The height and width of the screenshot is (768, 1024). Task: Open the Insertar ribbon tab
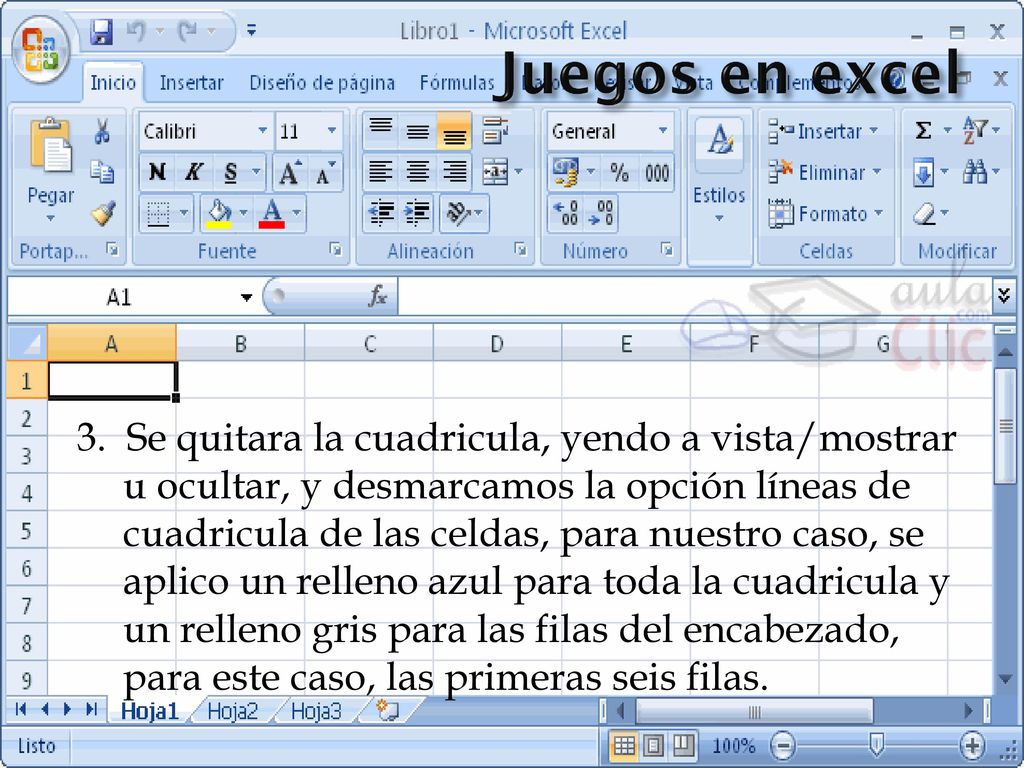(191, 83)
